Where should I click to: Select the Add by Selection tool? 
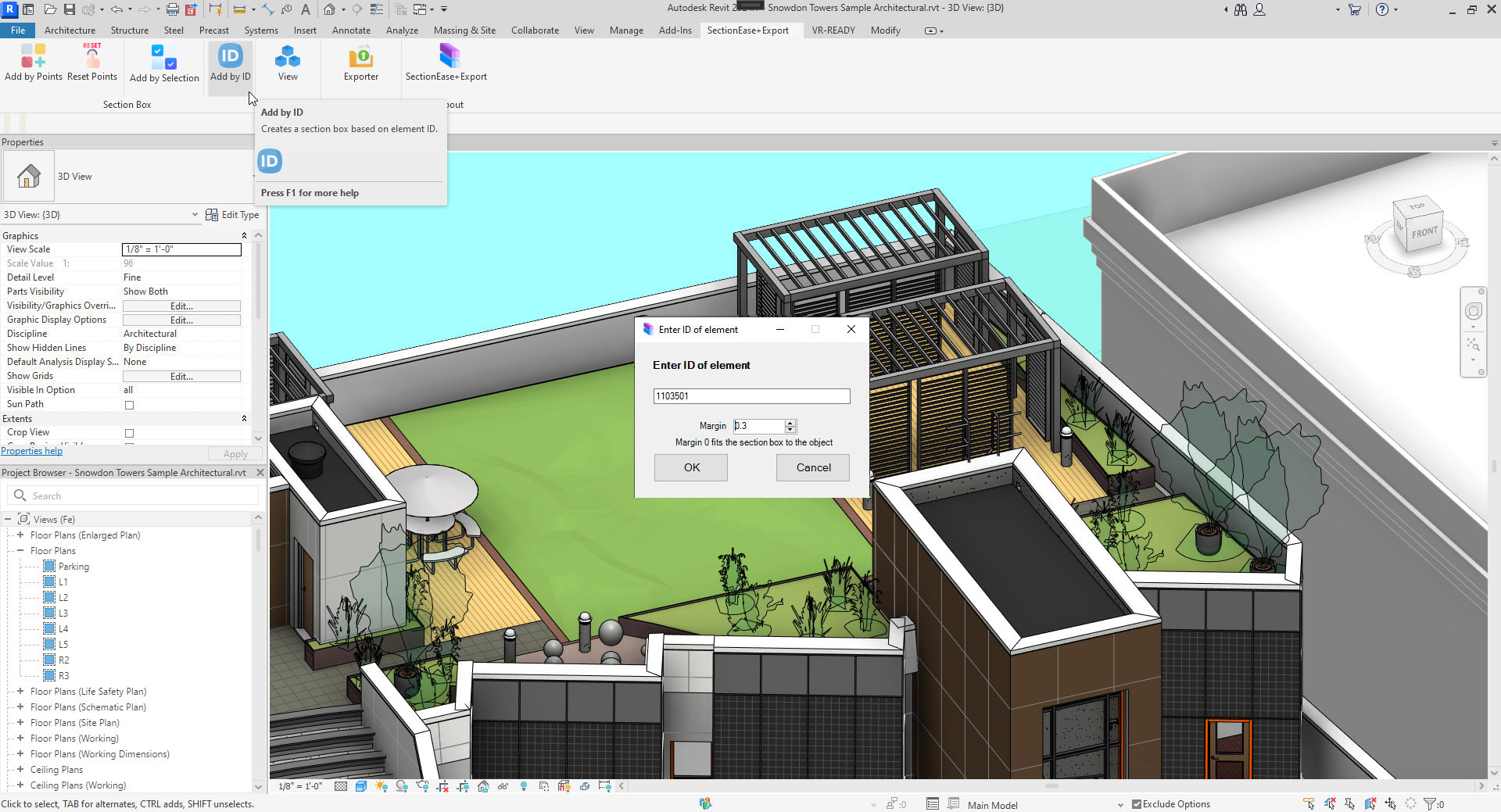click(x=164, y=57)
